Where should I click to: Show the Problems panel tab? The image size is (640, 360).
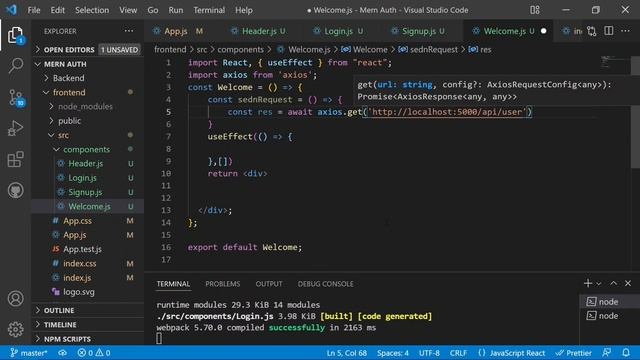[222, 284]
